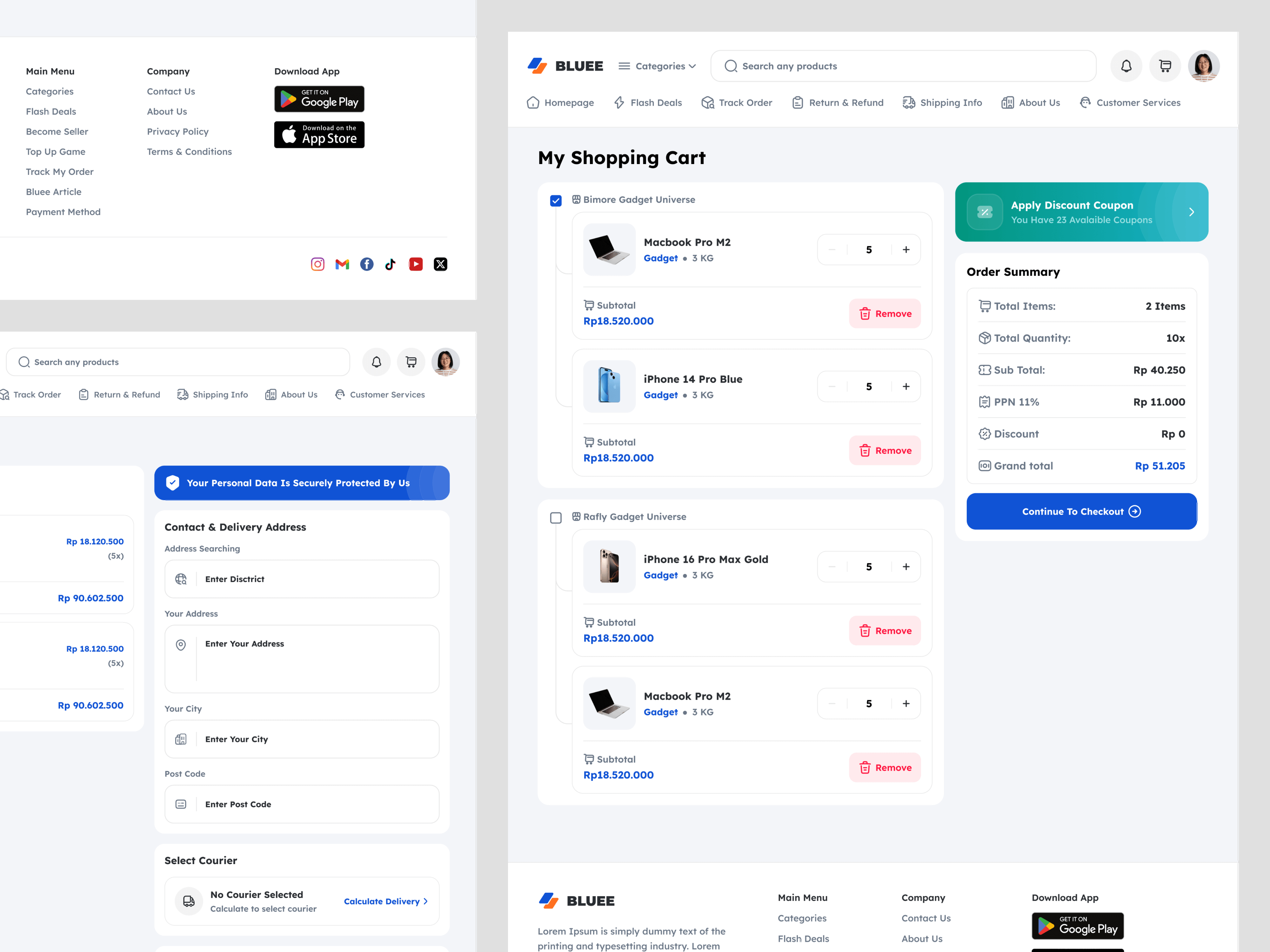Image resolution: width=1270 pixels, height=952 pixels.
Task: Click the X (Twitter) icon in the footer
Action: coord(440,264)
